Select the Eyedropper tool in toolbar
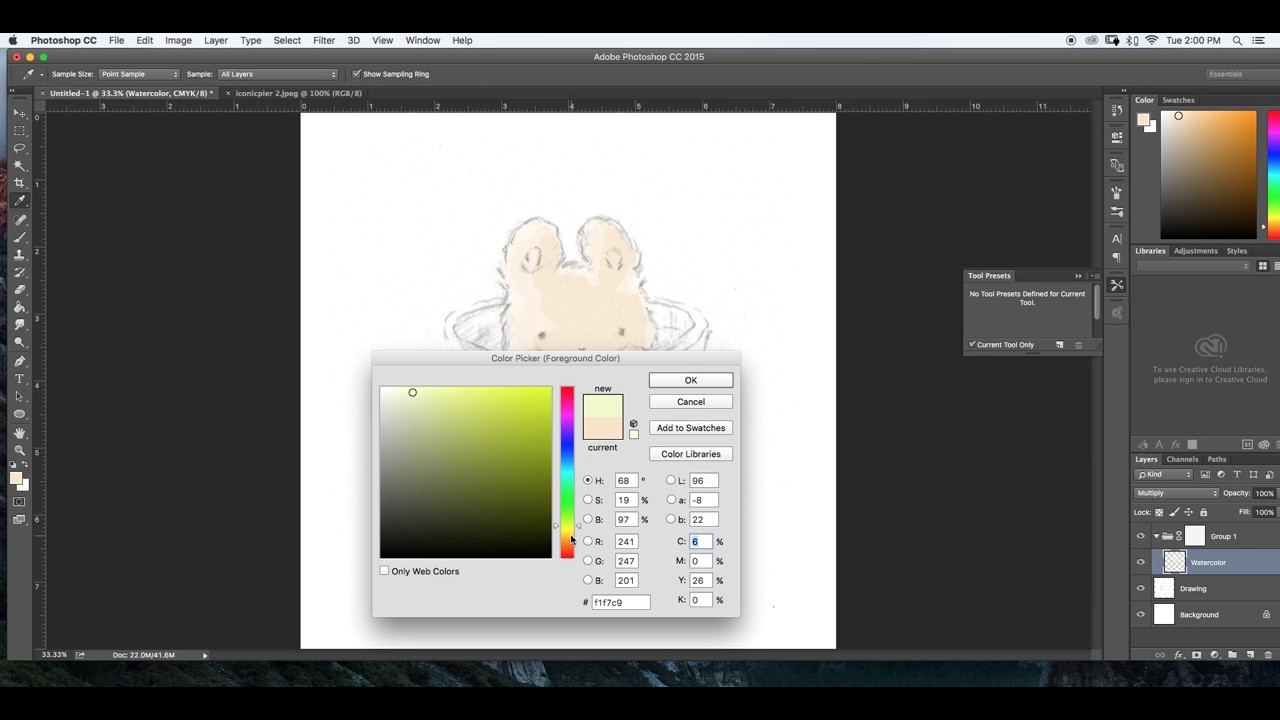The width and height of the screenshot is (1280, 720). [19, 201]
